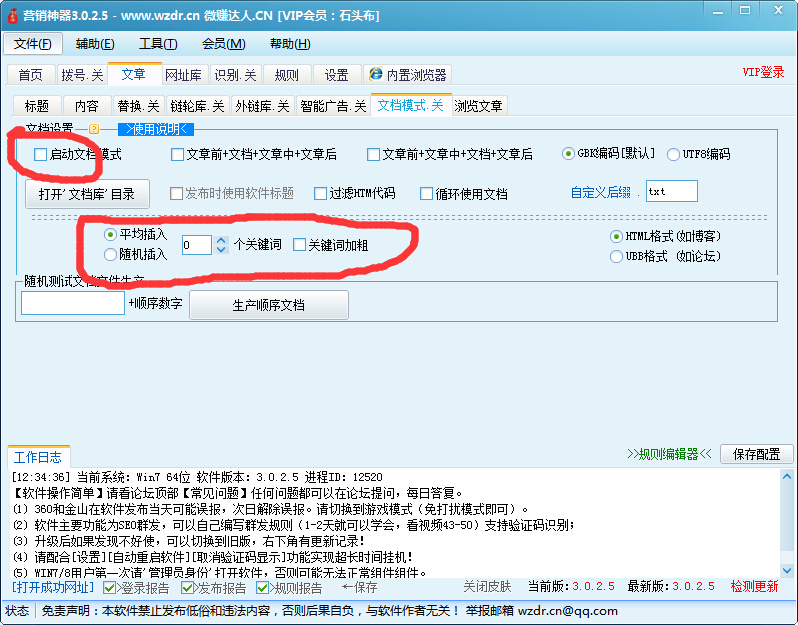Click the ←保存 link

coord(359,587)
